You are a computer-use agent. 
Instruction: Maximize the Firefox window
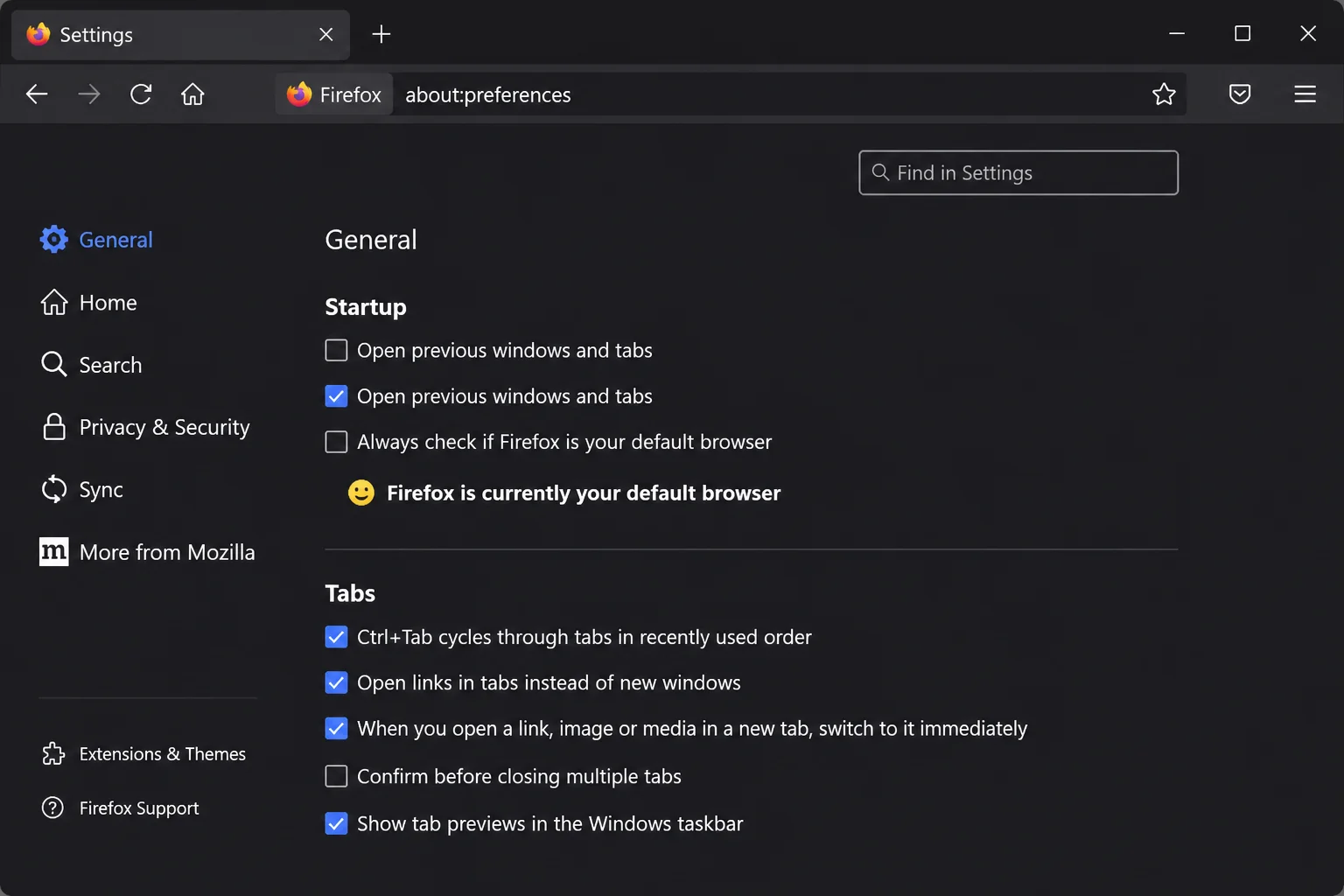pos(1242,33)
